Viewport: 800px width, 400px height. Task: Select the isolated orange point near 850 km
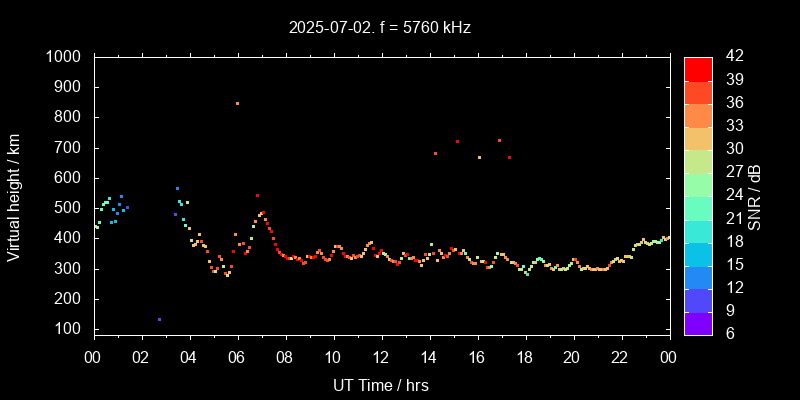click(237, 103)
